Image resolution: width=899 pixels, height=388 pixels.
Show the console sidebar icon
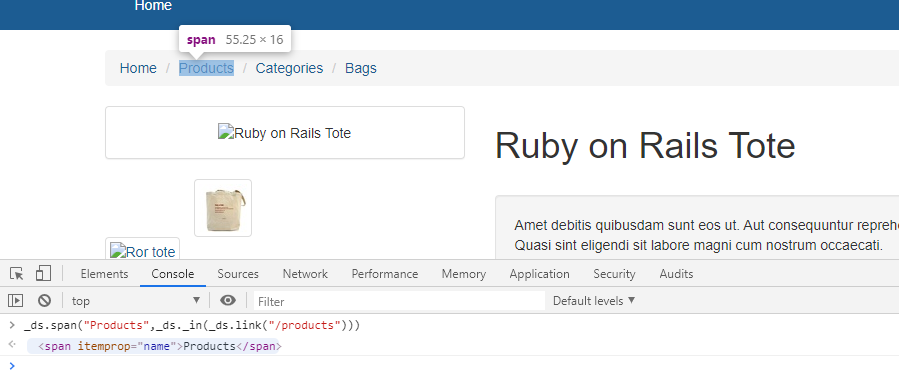[15, 300]
